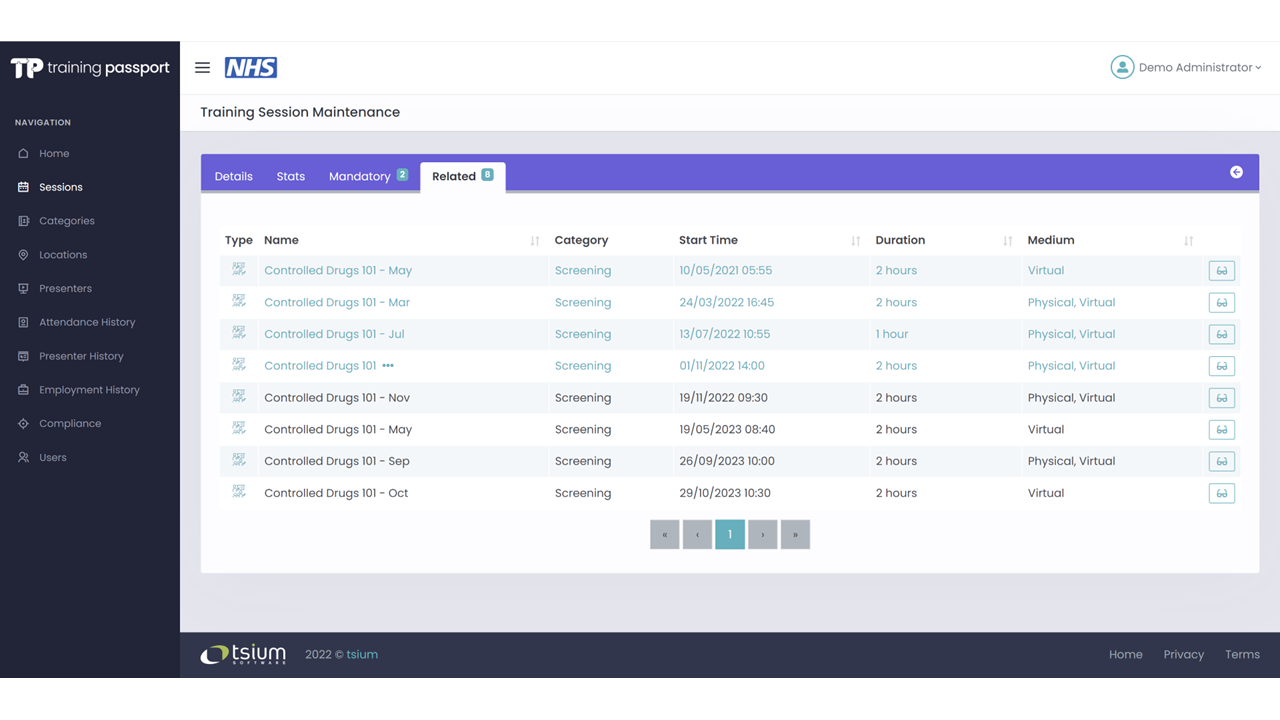Open the footer Home link
The width and height of the screenshot is (1280, 720).
1126,655
